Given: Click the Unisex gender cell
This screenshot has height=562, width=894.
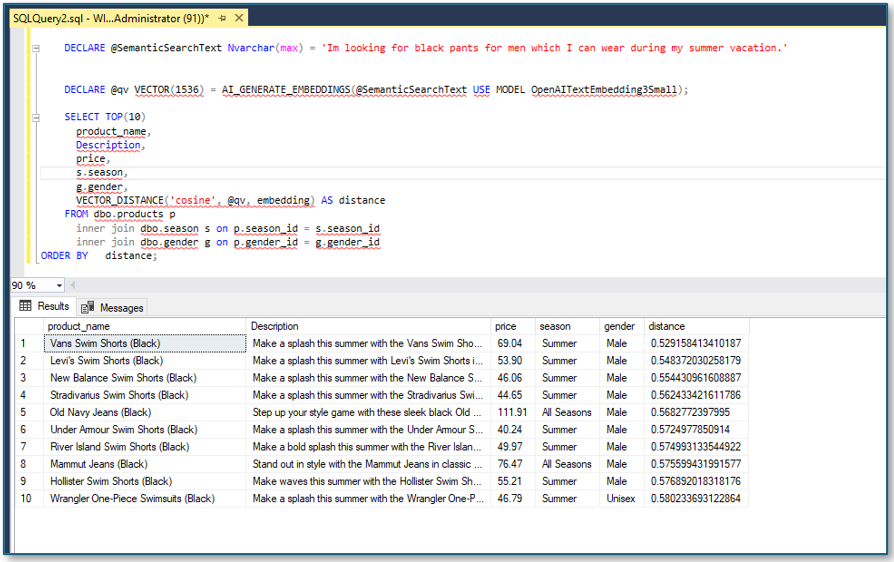Looking at the screenshot, I should [621, 498].
